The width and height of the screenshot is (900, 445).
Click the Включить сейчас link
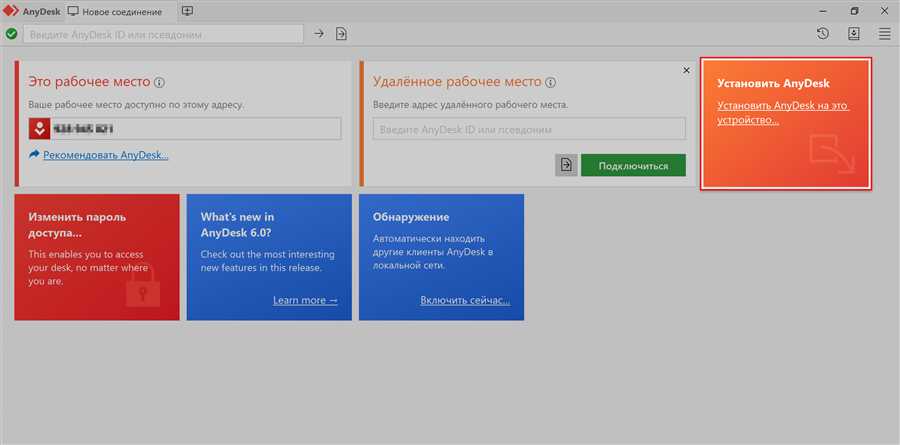(x=465, y=300)
